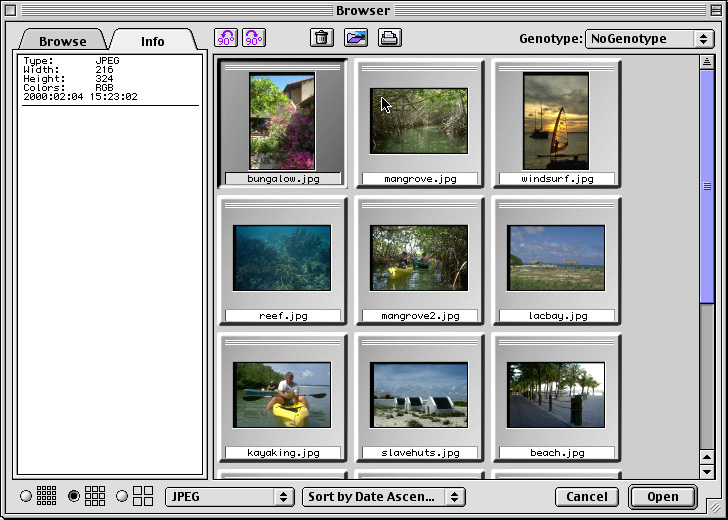Switch to the Info tab
This screenshot has height=520, width=728.
(152, 41)
